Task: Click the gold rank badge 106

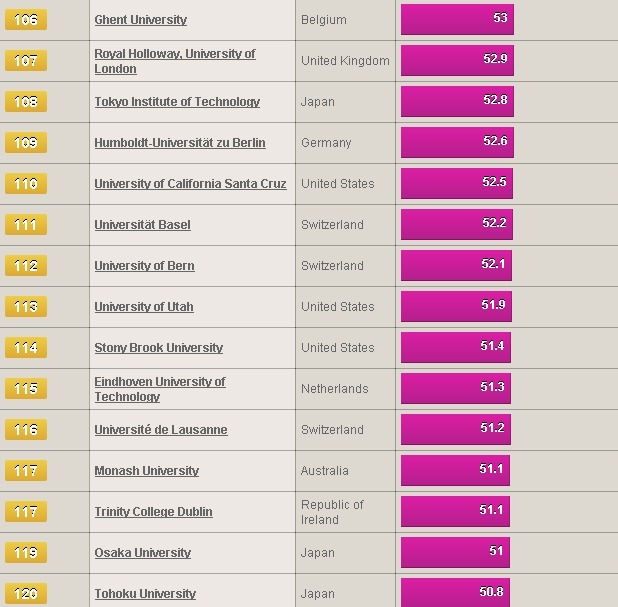Action: [x=26, y=20]
